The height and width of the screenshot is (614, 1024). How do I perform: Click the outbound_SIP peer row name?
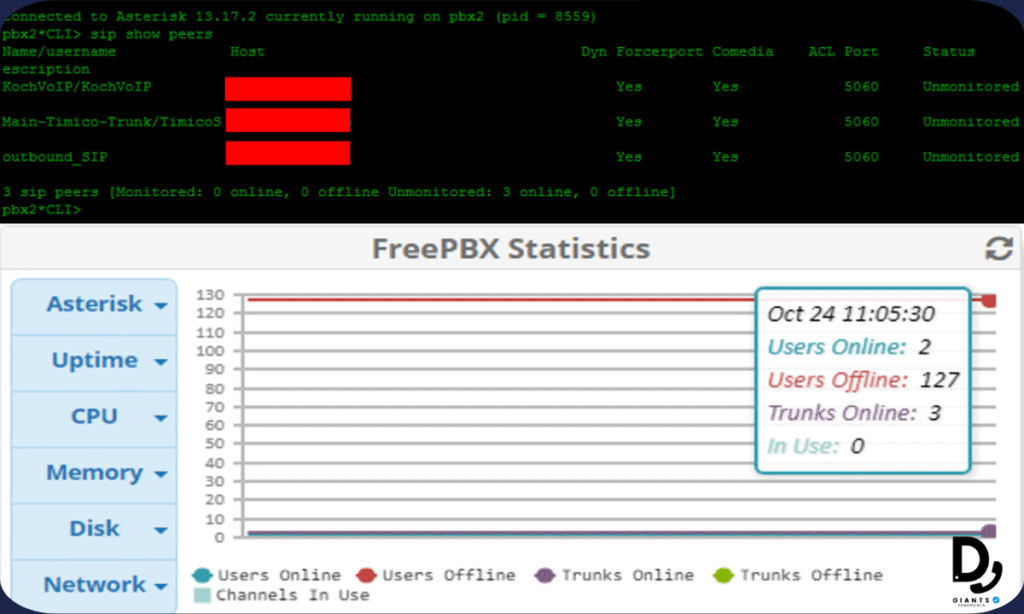pyautogui.click(x=55, y=157)
